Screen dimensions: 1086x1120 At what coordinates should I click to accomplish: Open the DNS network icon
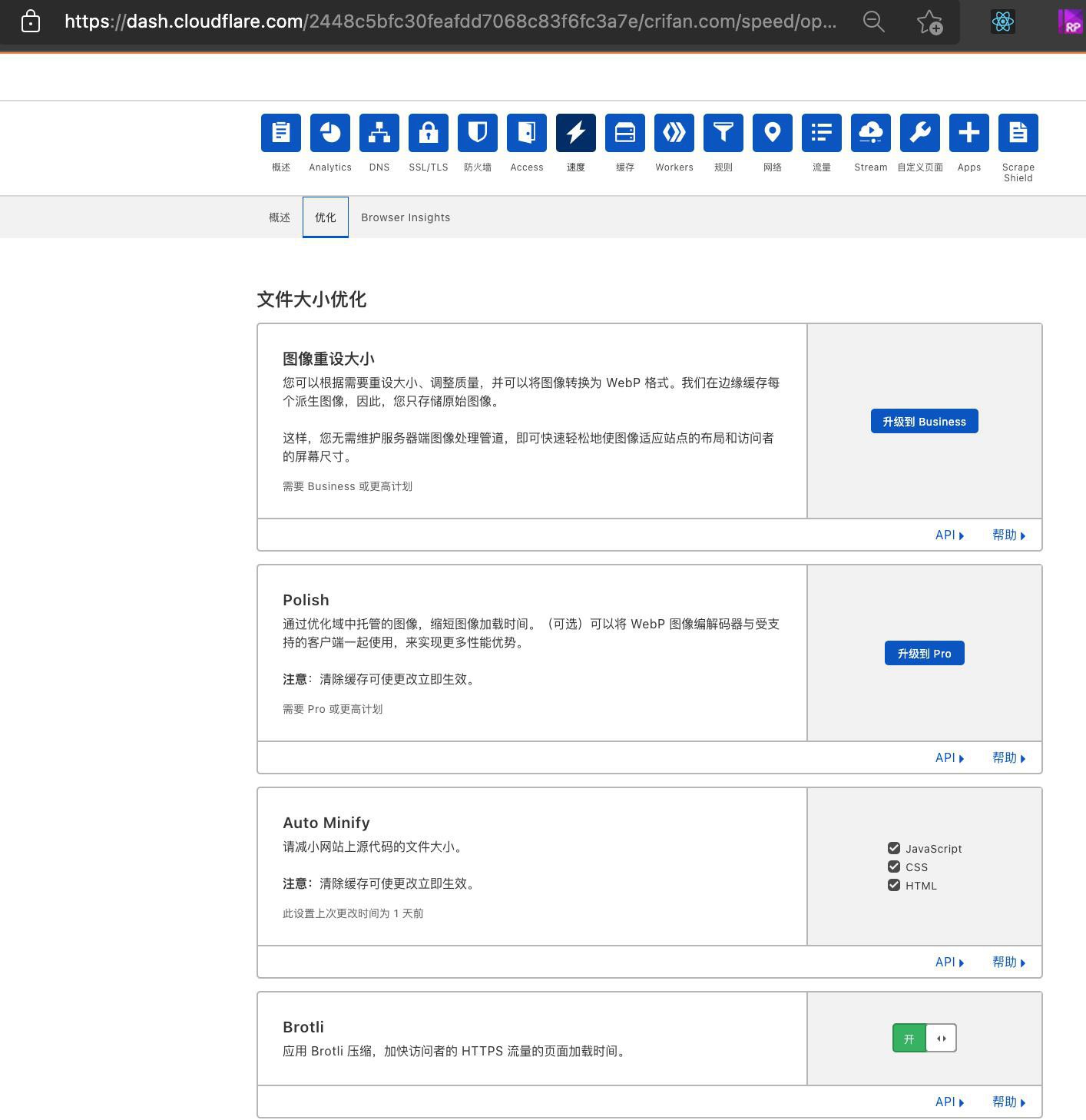pyautogui.click(x=379, y=133)
